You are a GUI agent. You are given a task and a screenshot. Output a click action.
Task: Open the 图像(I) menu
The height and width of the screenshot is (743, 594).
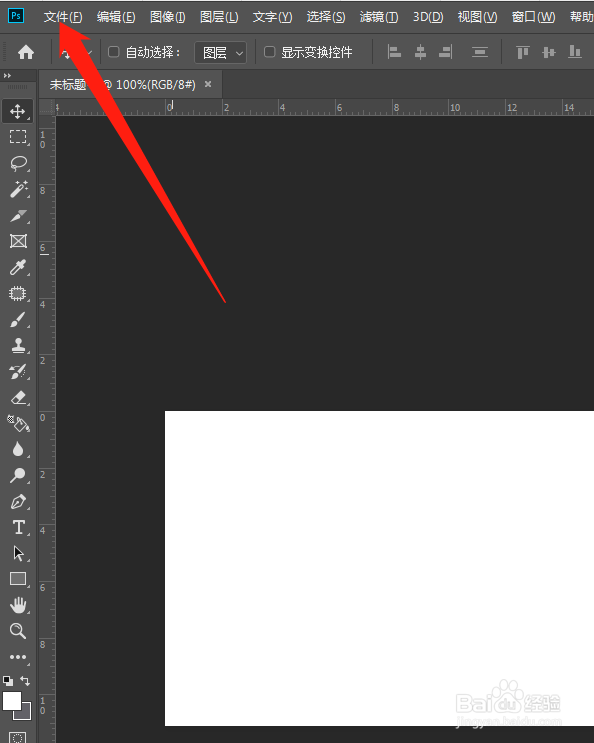(168, 17)
